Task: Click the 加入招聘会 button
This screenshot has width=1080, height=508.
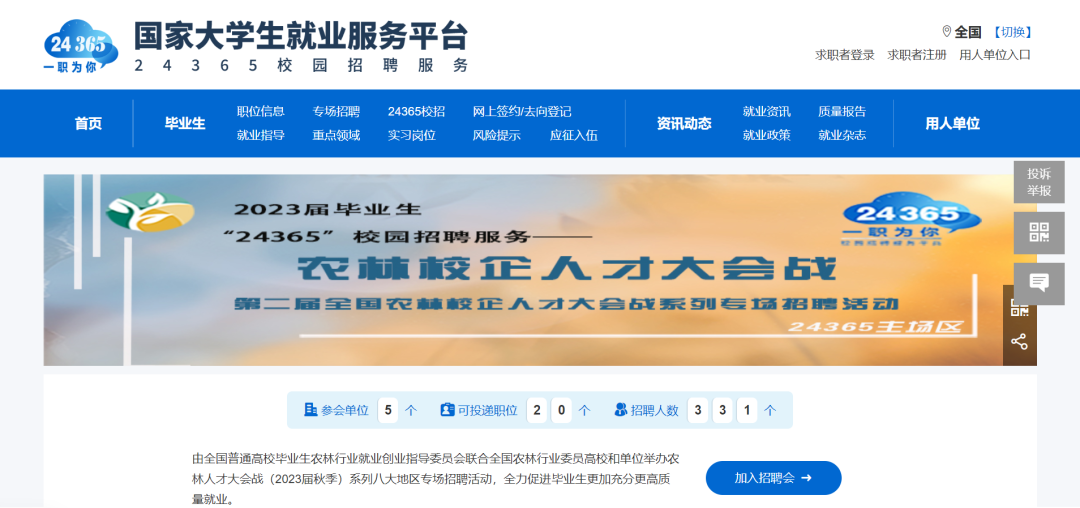Action: pyautogui.click(x=773, y=478)
